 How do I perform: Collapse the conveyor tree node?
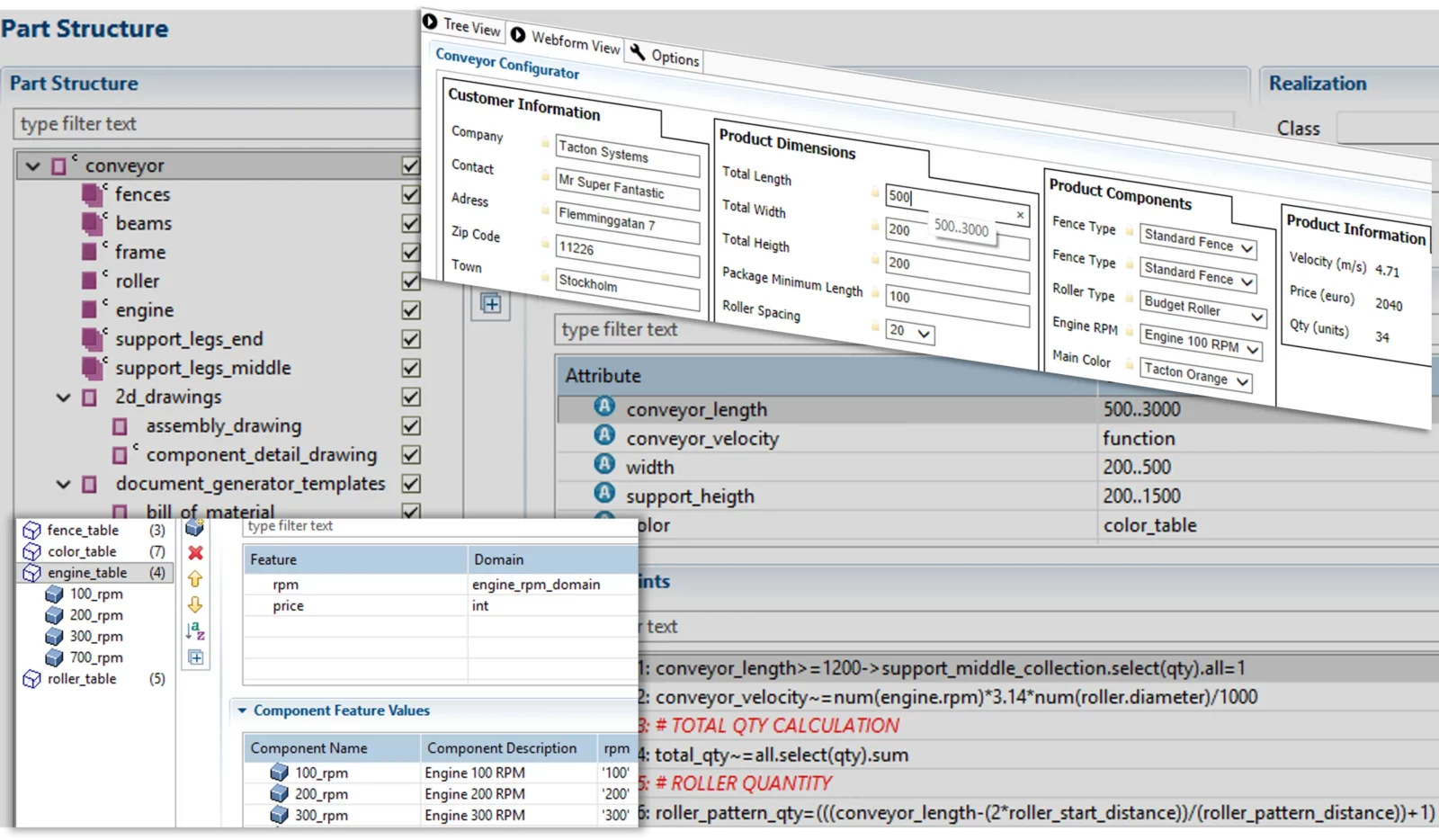[33, 166]
